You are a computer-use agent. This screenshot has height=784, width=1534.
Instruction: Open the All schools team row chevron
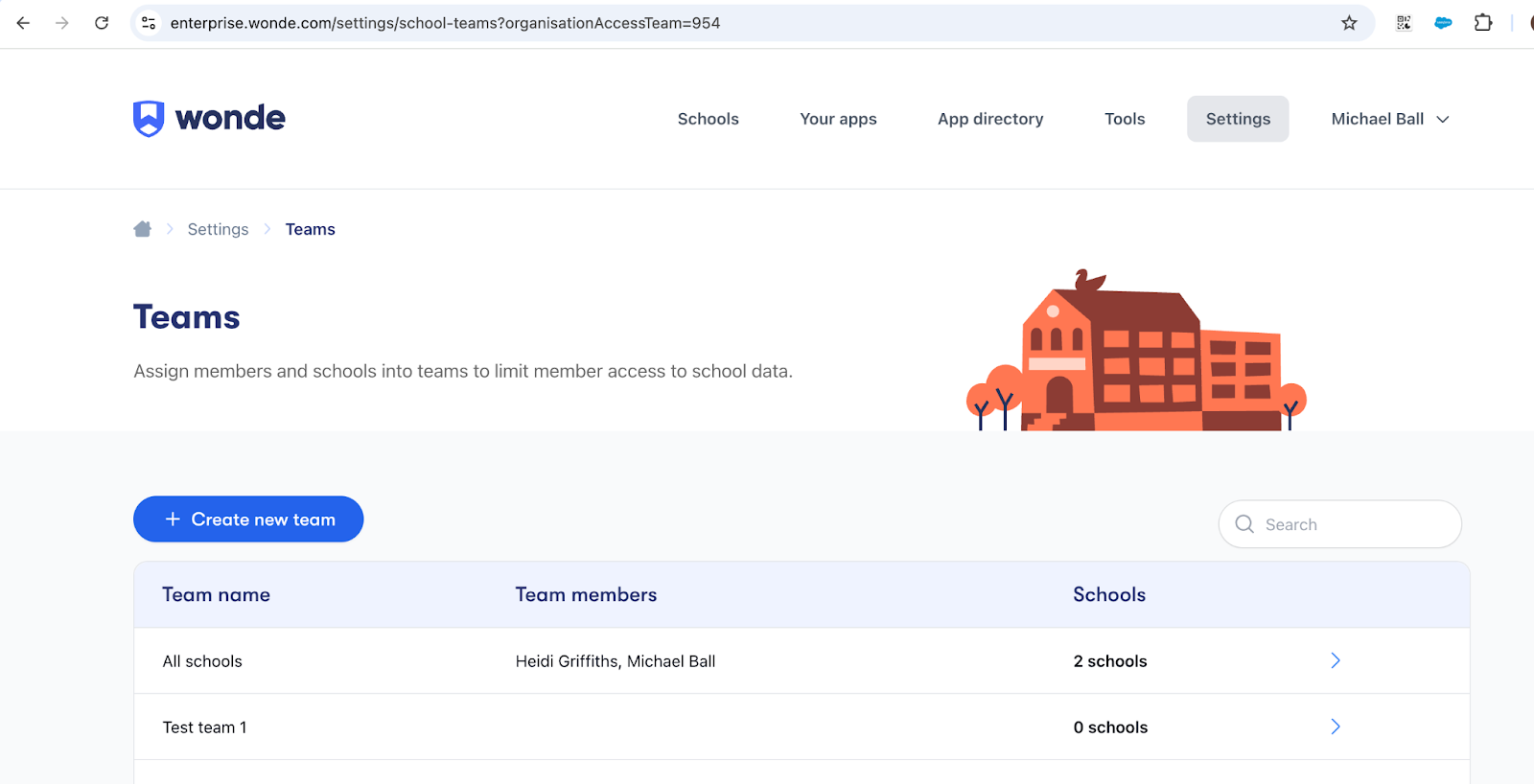(1336, 660)
